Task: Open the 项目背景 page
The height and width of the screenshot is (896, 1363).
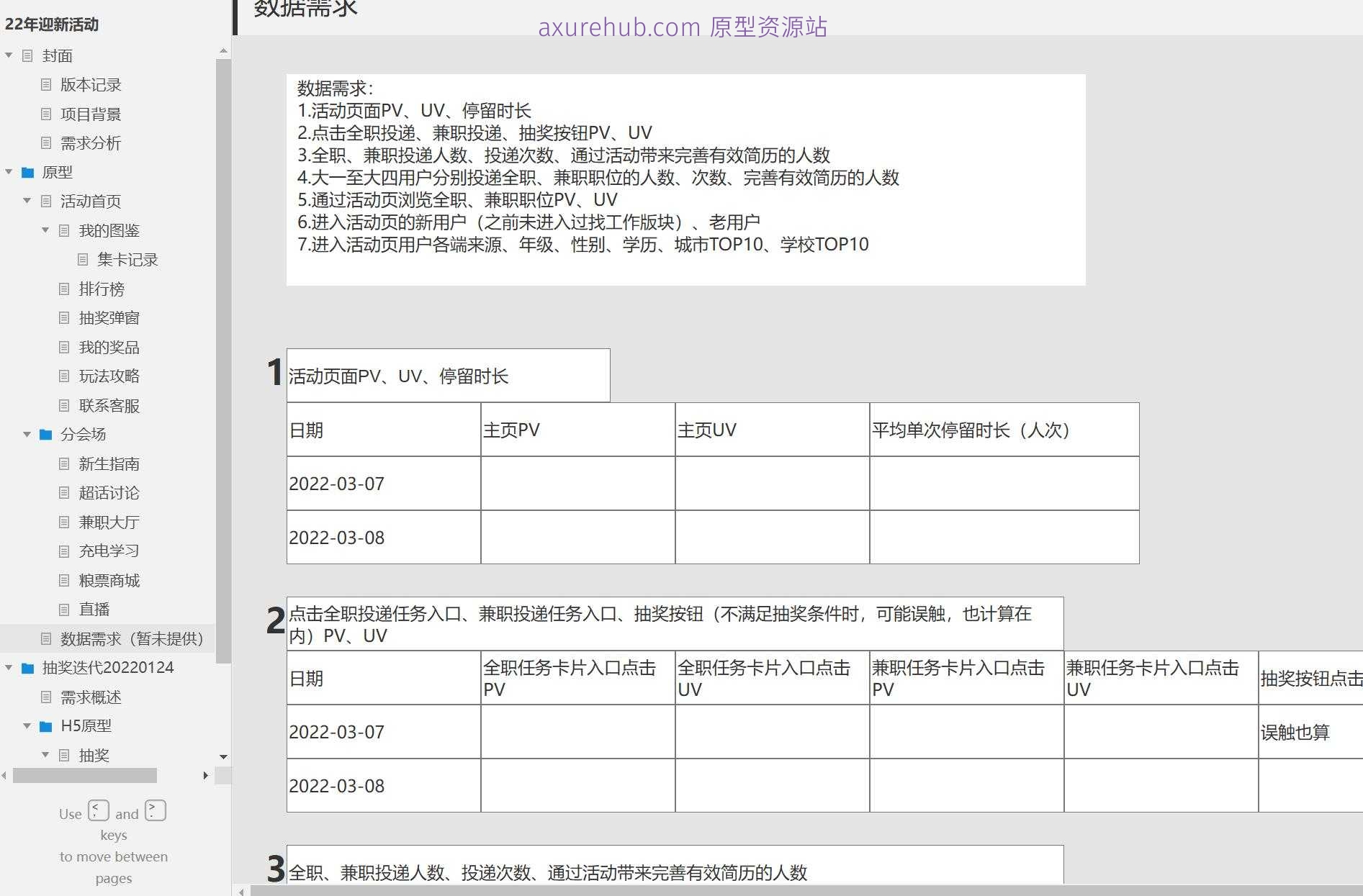Action: click(x=91, y=114)
